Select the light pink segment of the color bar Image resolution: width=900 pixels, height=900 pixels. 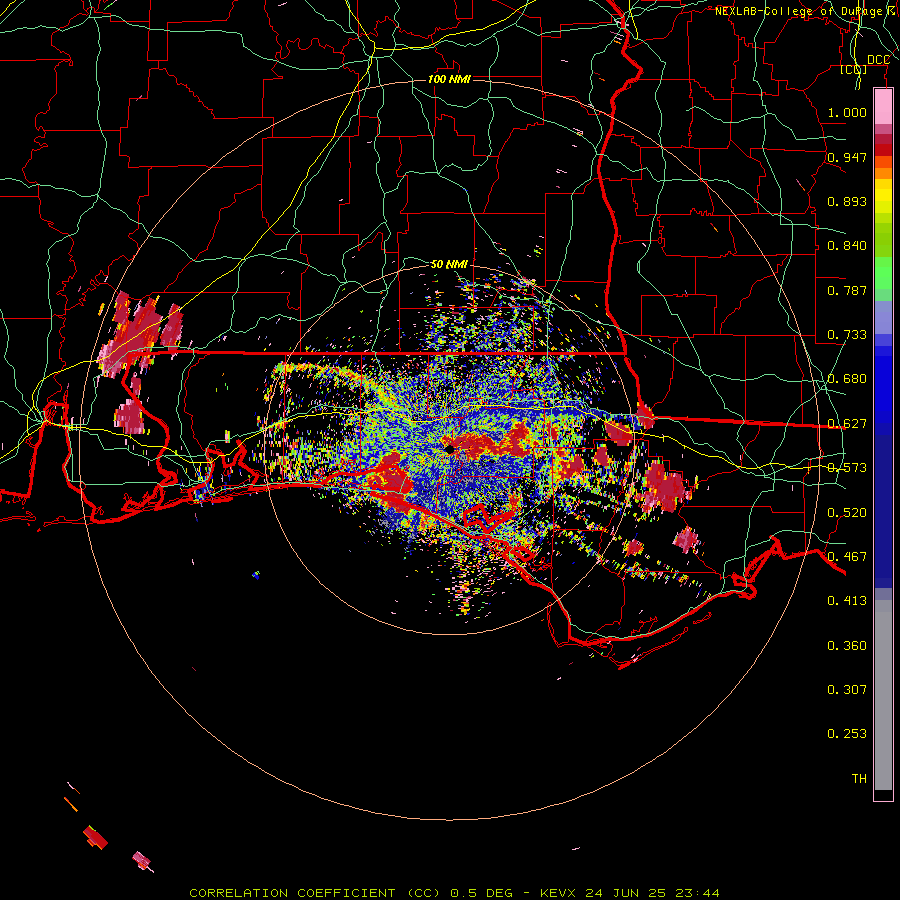[883, 106]
